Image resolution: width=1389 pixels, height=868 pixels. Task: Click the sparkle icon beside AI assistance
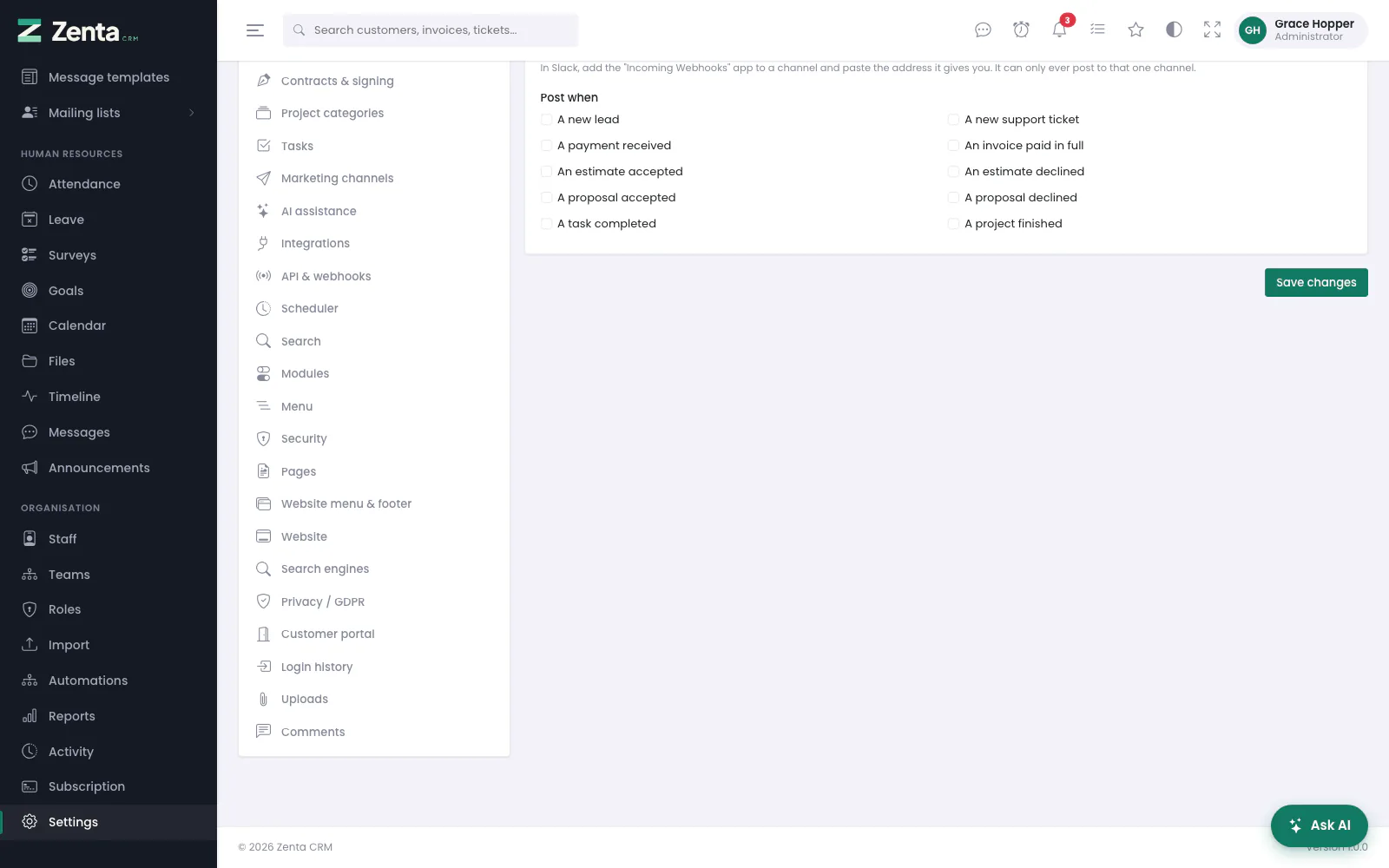point(263,211)
